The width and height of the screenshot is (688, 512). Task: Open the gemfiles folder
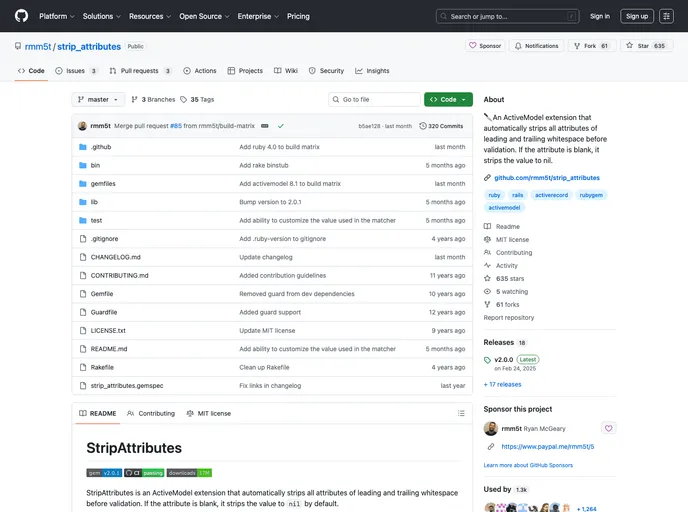(103, 184)
